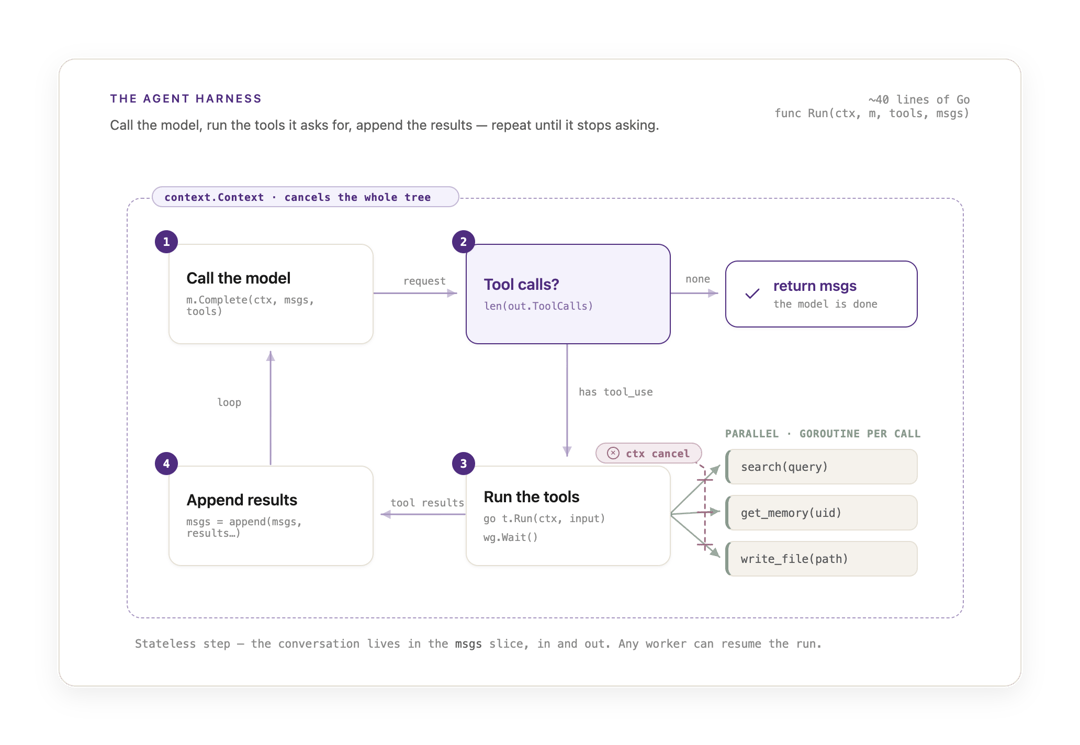Click the 'none' arrow label

pos(698,279)
